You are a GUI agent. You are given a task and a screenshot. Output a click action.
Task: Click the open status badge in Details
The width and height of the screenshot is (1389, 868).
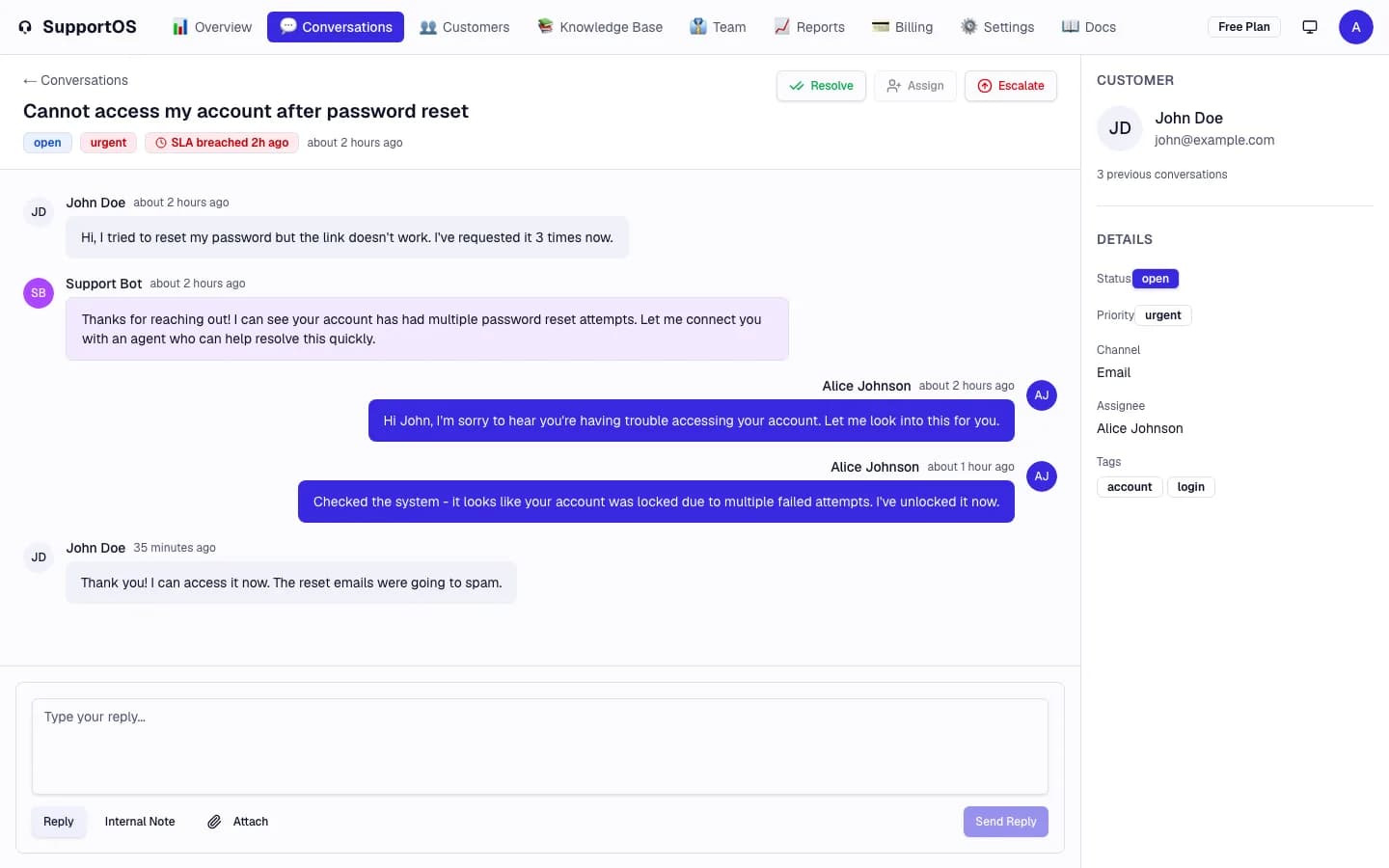(x=1156, y=279)
